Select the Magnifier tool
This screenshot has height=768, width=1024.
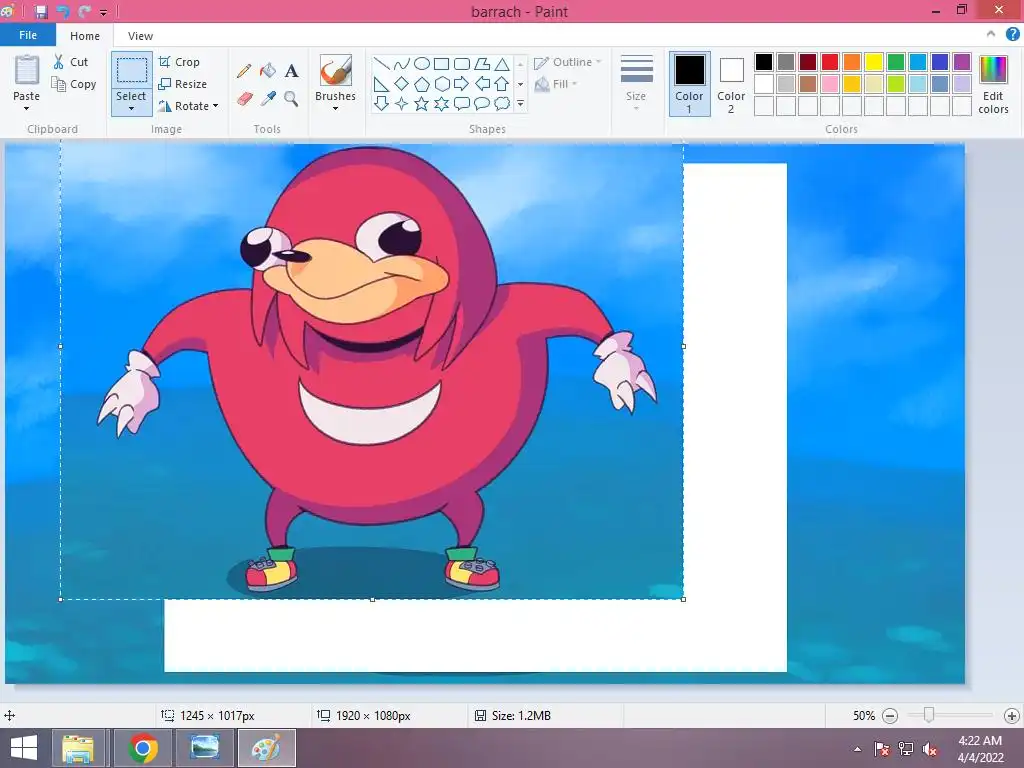[291, 99]
